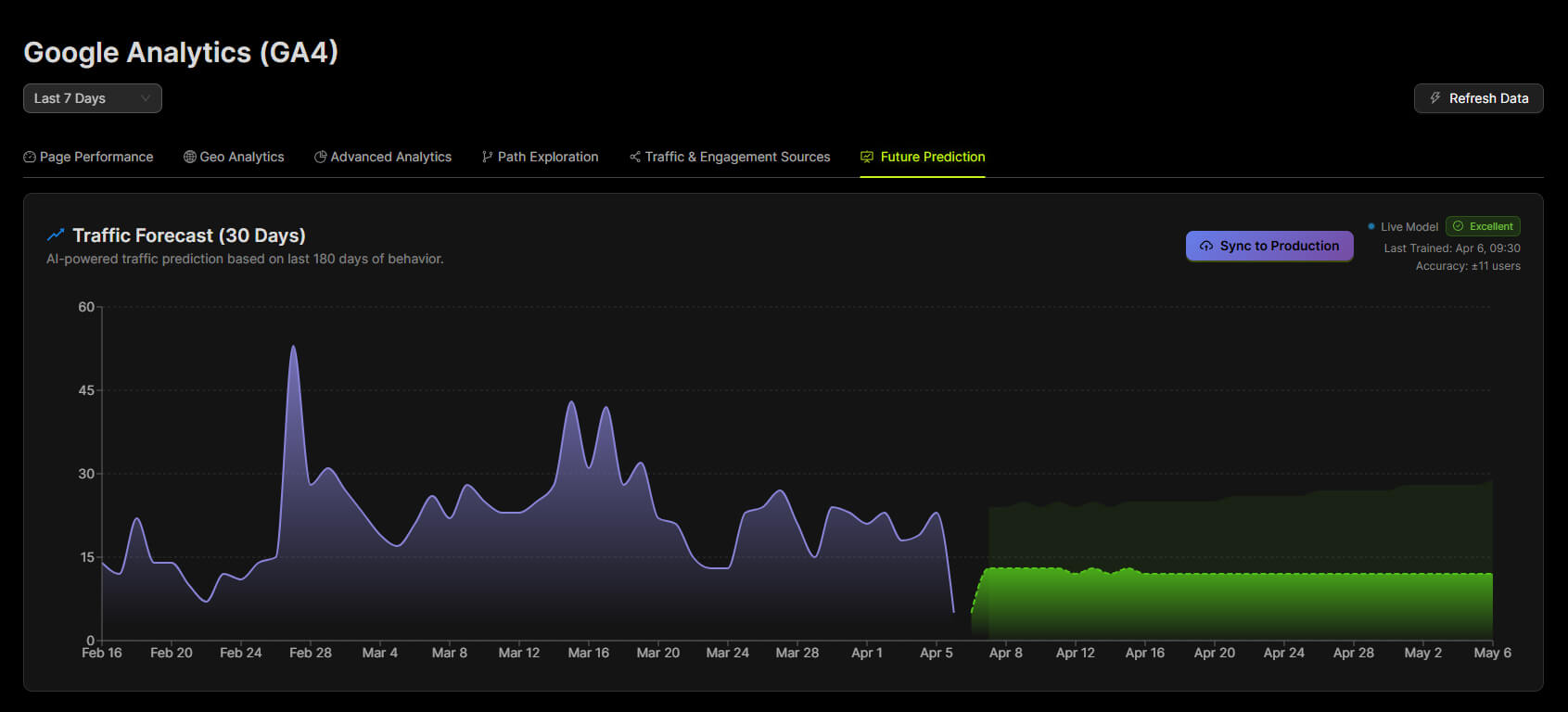
Task: Click the Path Exploration branch icon
Action: tap(487, 157)
